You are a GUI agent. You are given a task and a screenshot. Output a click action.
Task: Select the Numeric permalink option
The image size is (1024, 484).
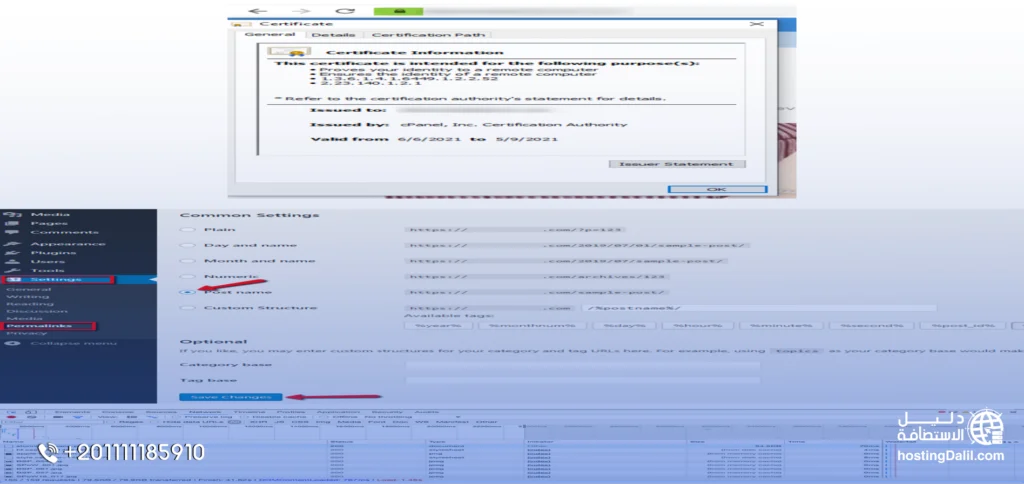pos(187,277)
